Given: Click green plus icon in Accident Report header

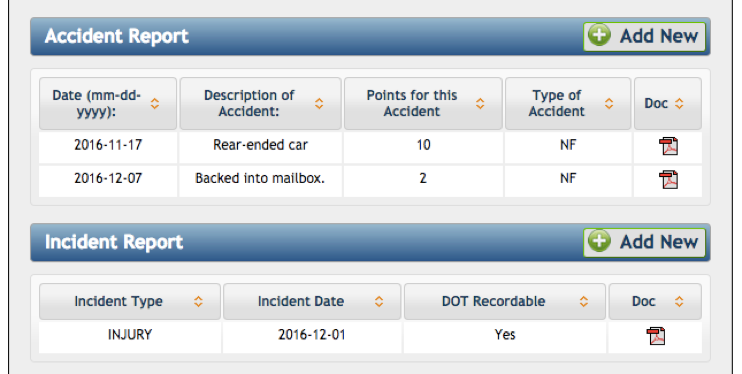Looking at the screenshot, I should pos(599,36).
